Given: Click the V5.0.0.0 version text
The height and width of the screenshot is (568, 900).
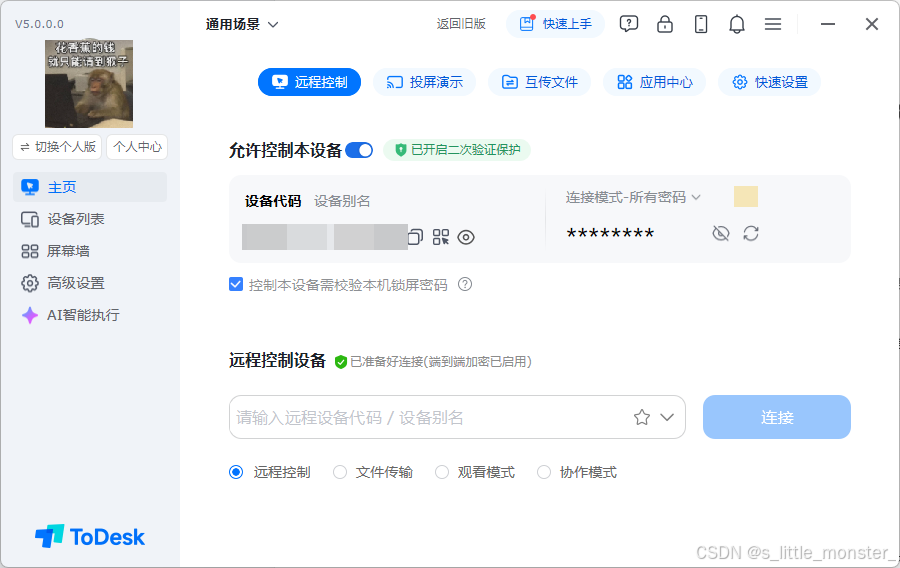Looking at the screenshot, I should pos(39,24).
